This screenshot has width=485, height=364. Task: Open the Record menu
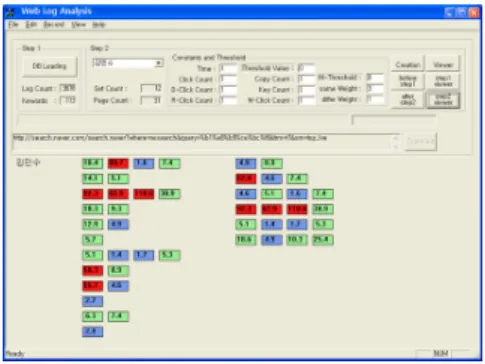click(x=54, y=25)
